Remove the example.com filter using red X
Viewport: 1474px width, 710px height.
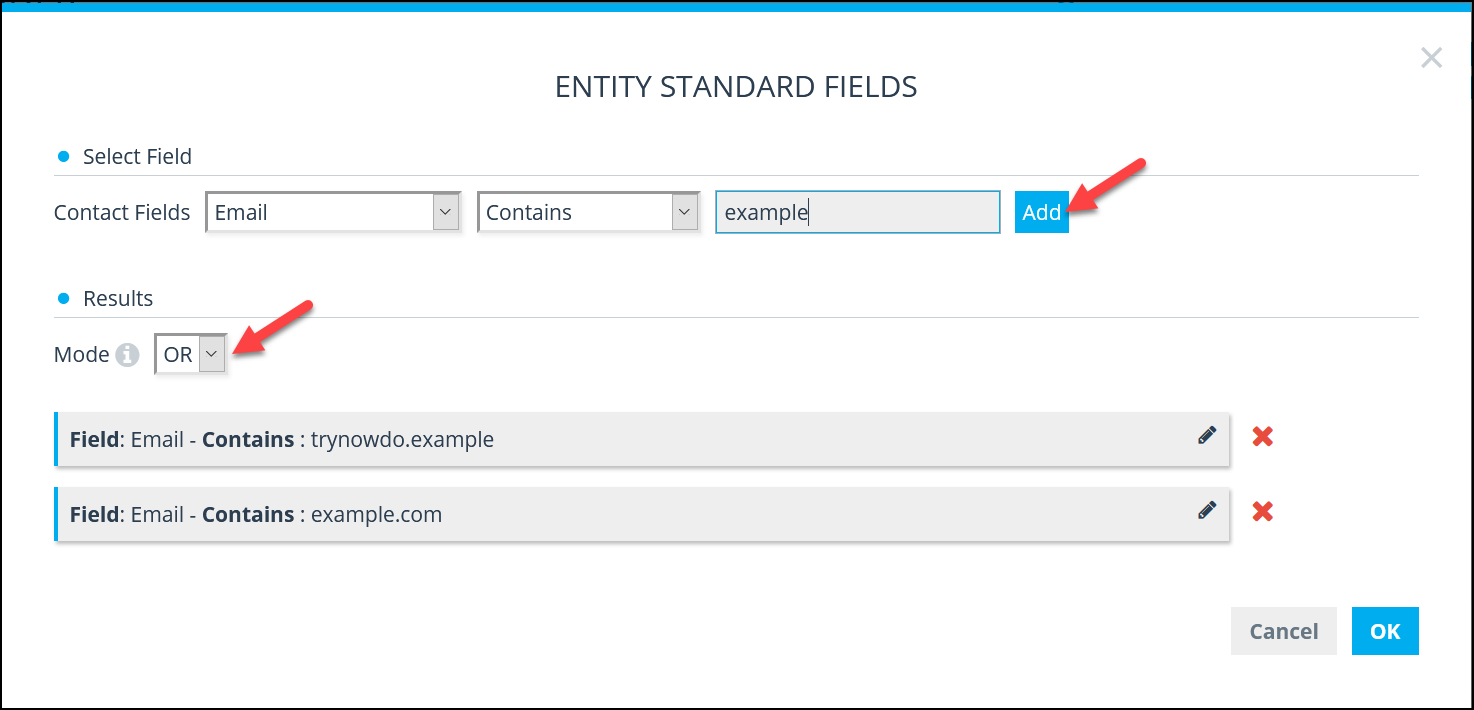point(1263,512)
